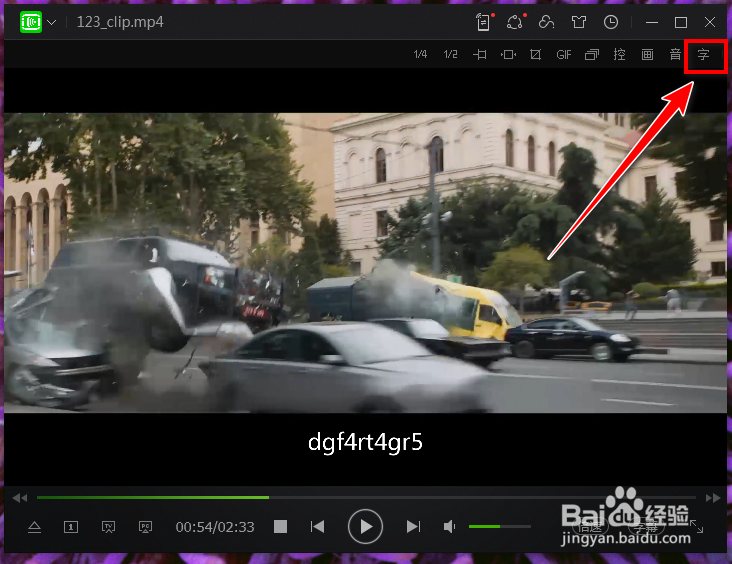Image resolution: width=732 pixels, height=564 pixels.
Task: Click the eject/open file icon
Action: (35, 527)
